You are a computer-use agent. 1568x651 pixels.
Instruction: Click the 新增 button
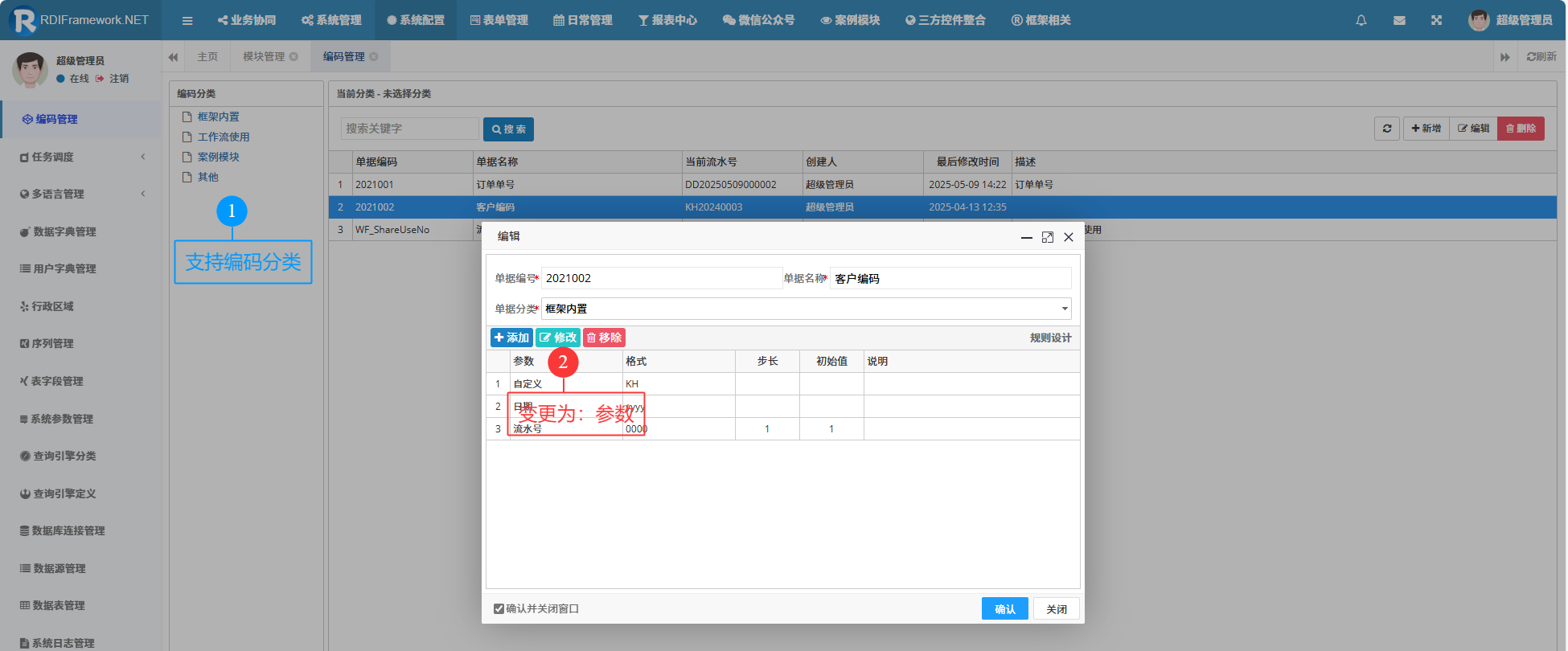(1426, 129)
